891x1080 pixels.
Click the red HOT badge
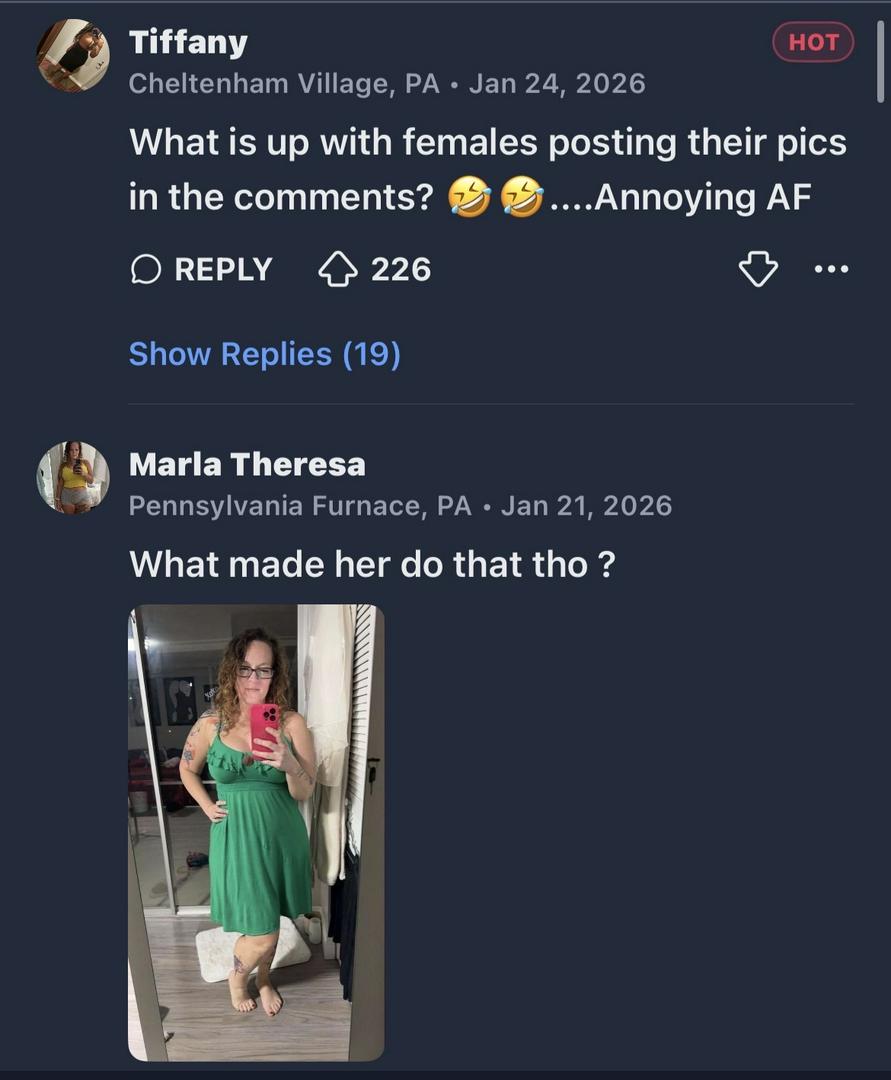pyautogui.click(x=813, y=42)
